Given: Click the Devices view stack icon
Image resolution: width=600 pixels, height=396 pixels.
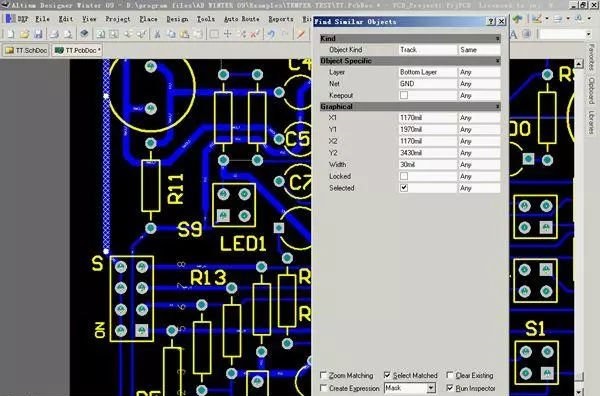Looking at the screenshot, I should point(84,34).
